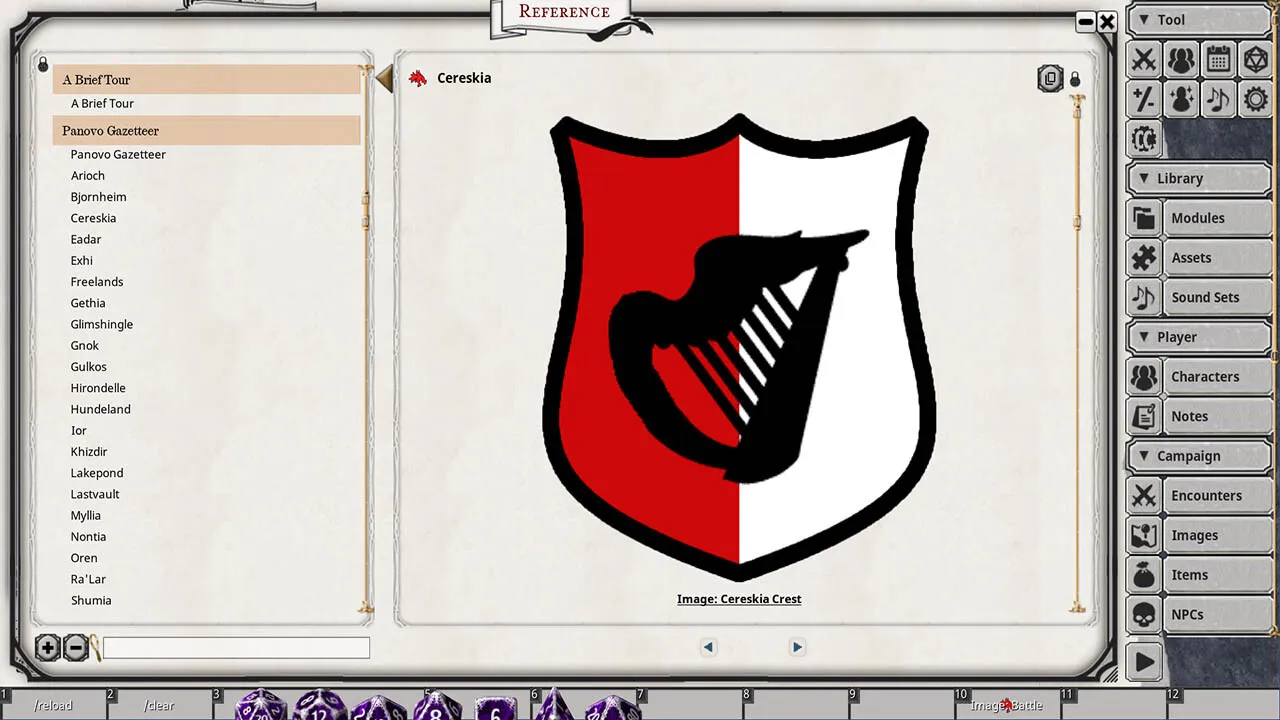Image resolution: width=1280 pixels, height=720 pixels.
Task: Click the Modules folder icon
Action: 1144,218
